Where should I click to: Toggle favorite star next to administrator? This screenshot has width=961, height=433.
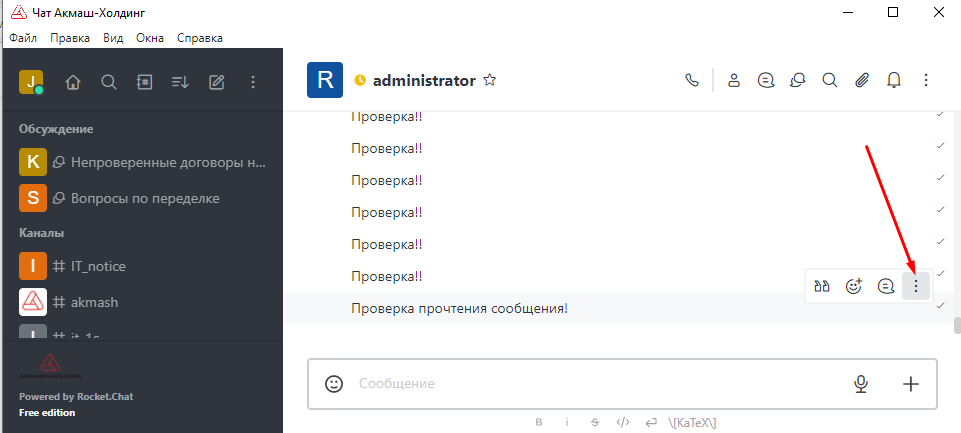[489, 80]
